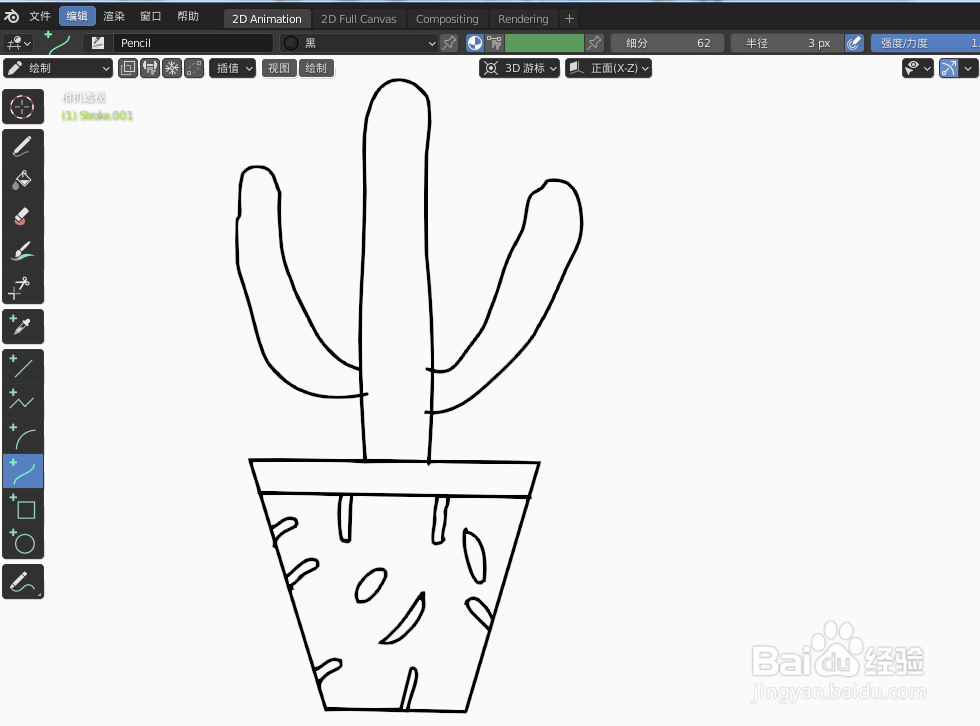Click the 绘制 (Draw) button
980x726 pixels.
tap(316, 68)
